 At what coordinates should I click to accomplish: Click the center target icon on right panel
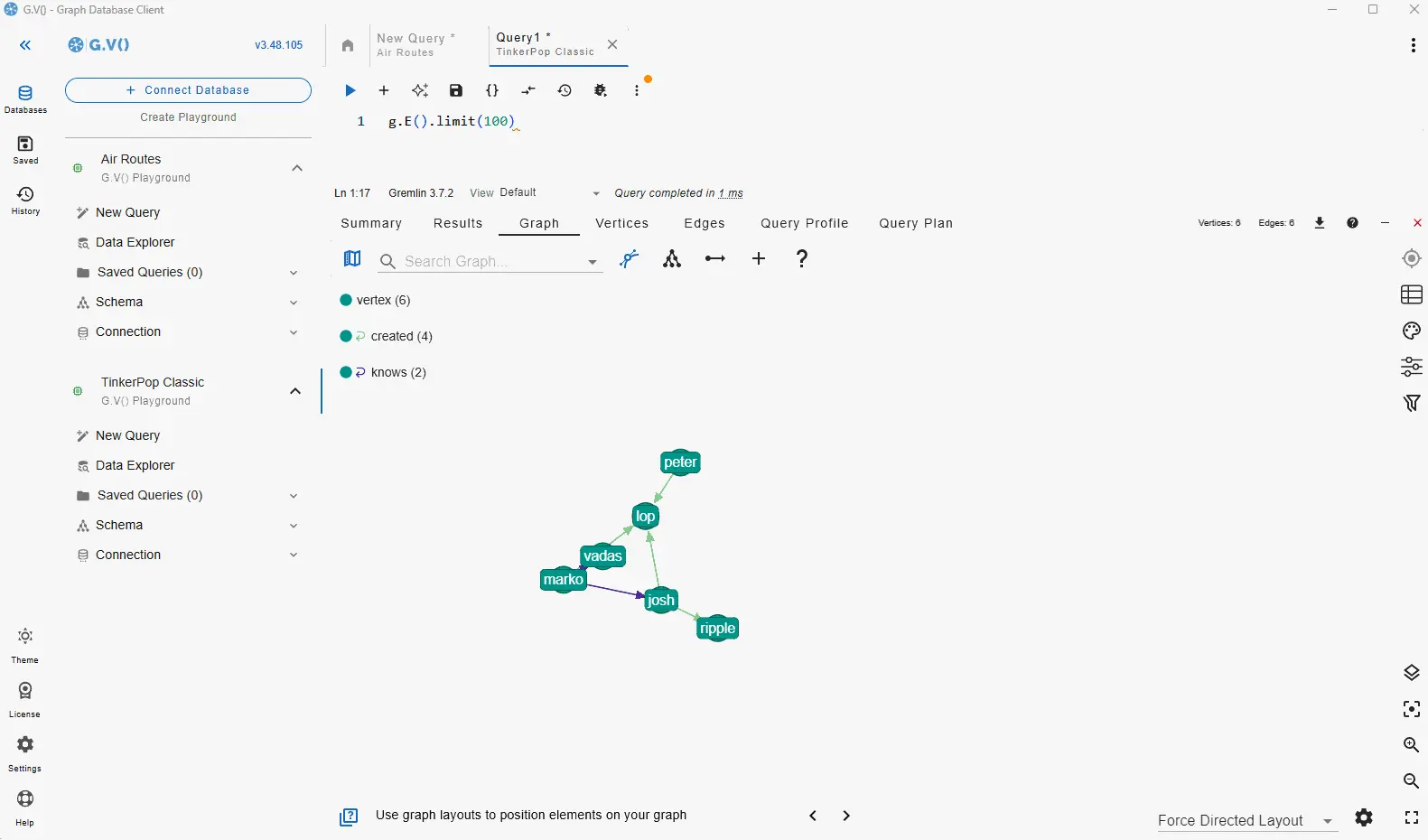(x=1412, y=258)
